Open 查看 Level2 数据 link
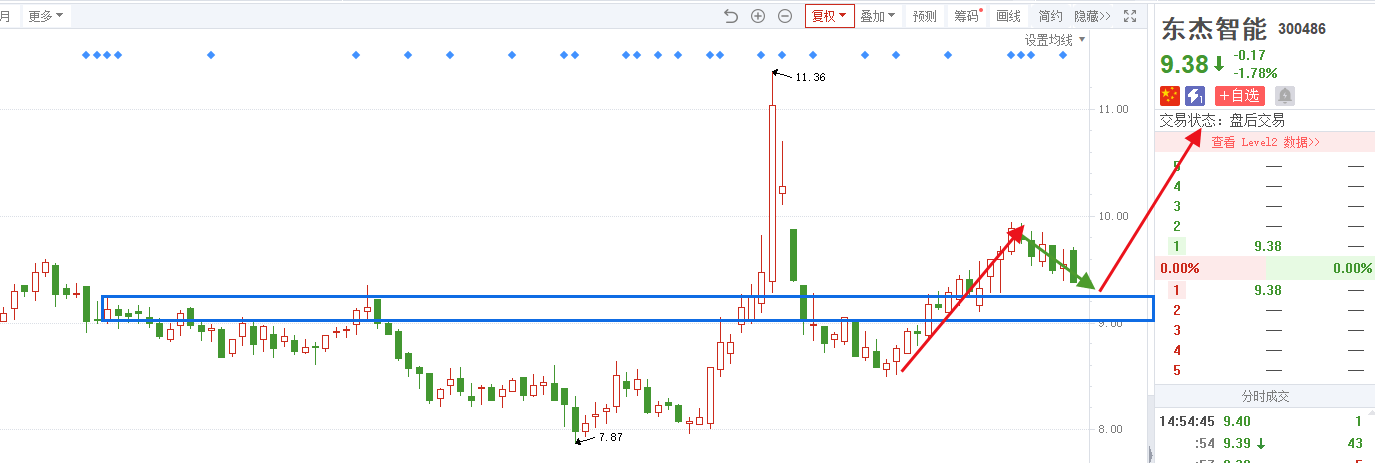Screen dimensions: 1375x463 coord(1265,142)
